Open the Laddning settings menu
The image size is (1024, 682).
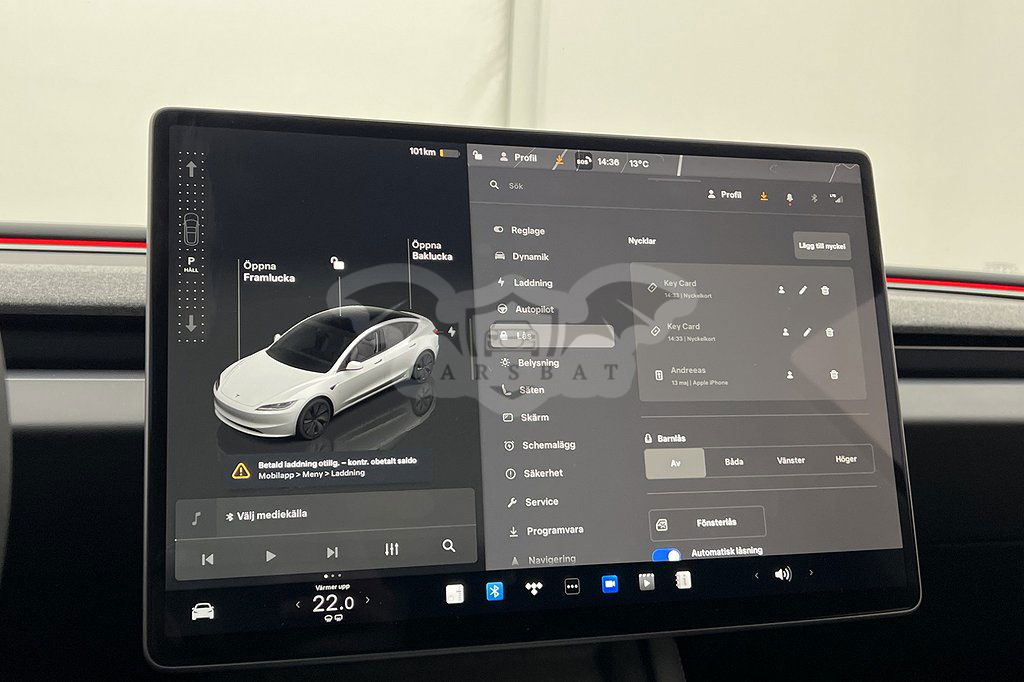[532, 283]
